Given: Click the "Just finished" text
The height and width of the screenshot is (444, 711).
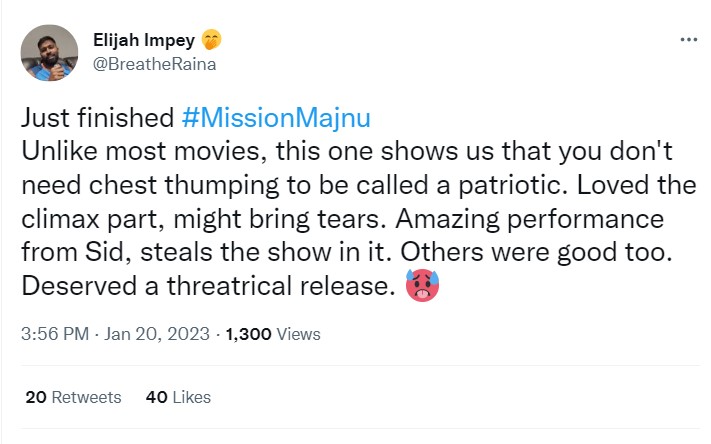Looking at the screenshot, I should tap(98, 117).
